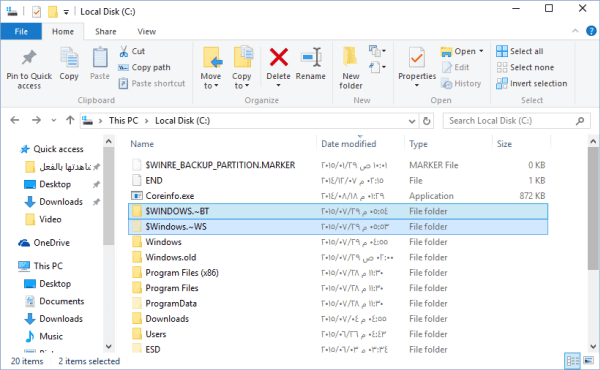Select Quick access in navigation pane
The image size is (600, 370).
[x=52, y=149]
